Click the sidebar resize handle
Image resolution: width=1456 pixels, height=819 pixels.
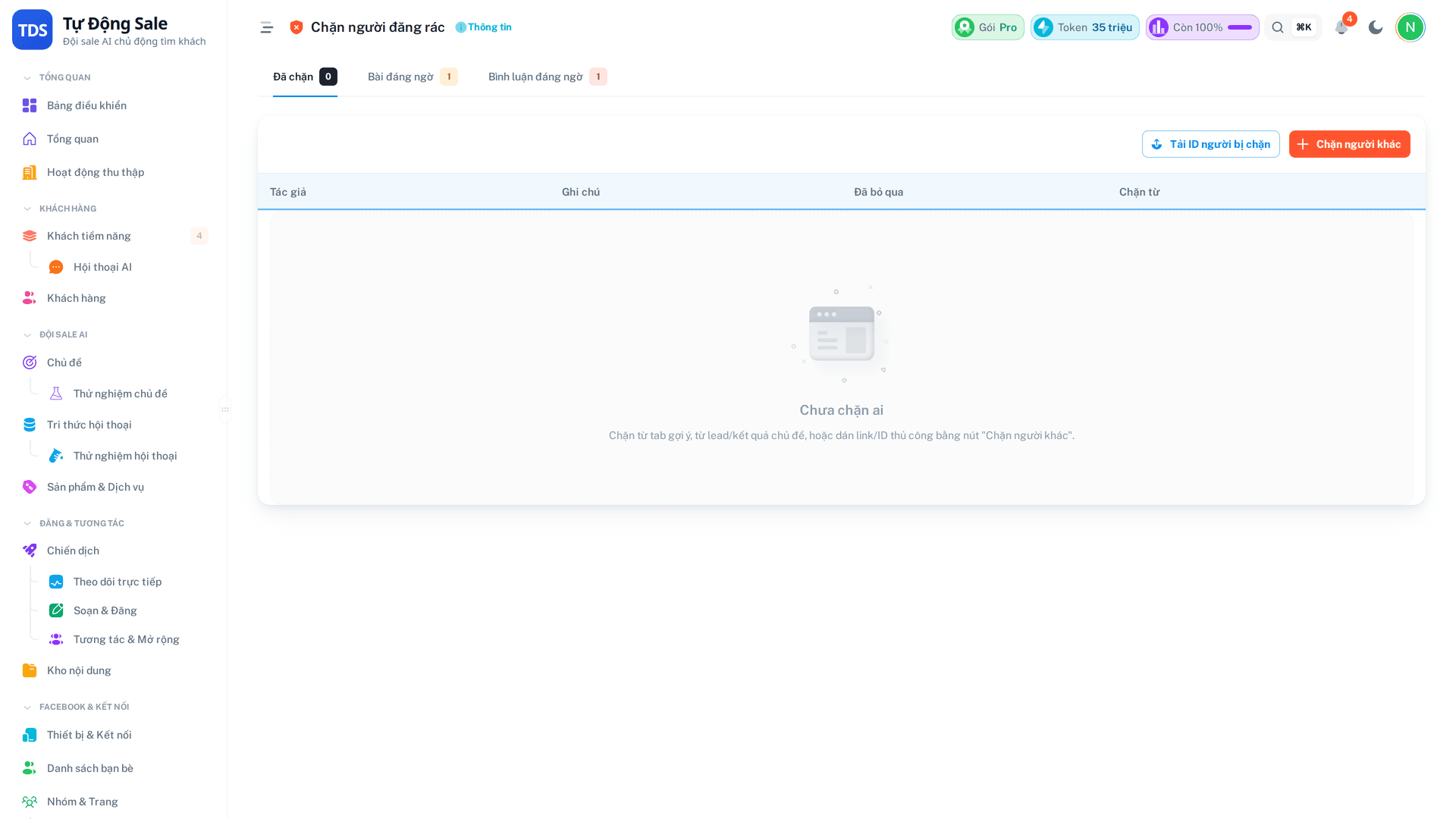[225, 409]
